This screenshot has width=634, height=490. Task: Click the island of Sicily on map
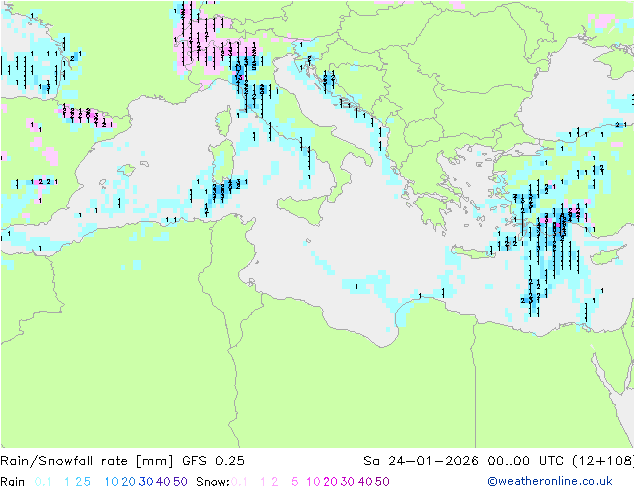click(x=304, y=209)
